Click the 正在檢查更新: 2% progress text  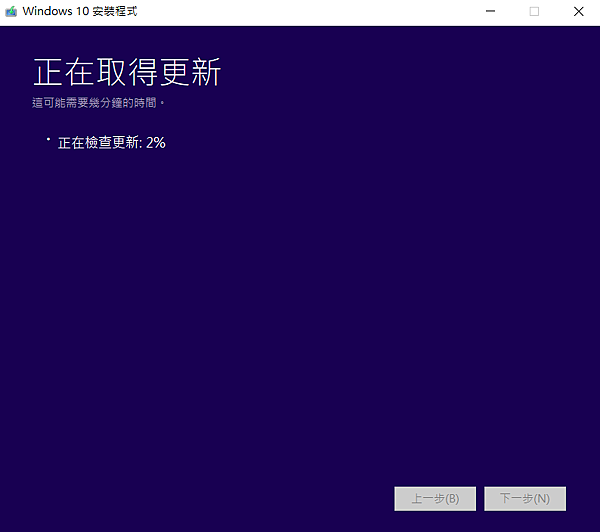point(112,143)
